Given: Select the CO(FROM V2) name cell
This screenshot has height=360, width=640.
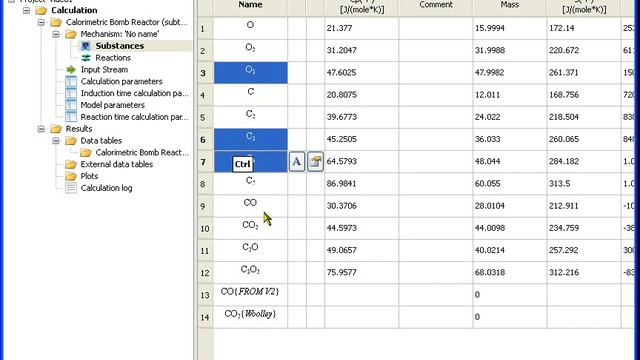Looking at the screenshot, I should (x=250, y=295).
